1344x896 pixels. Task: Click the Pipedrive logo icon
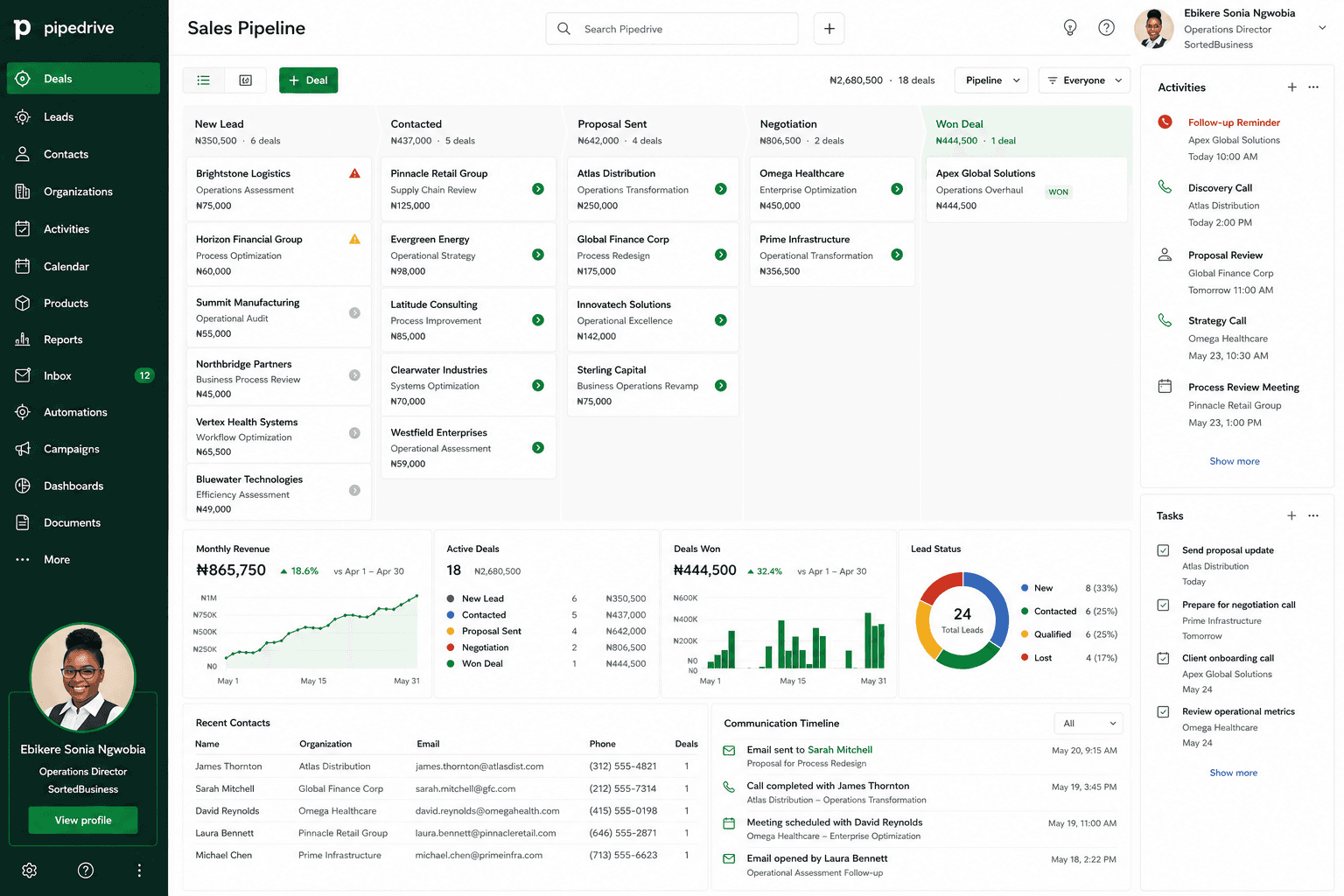click(22, 28)
